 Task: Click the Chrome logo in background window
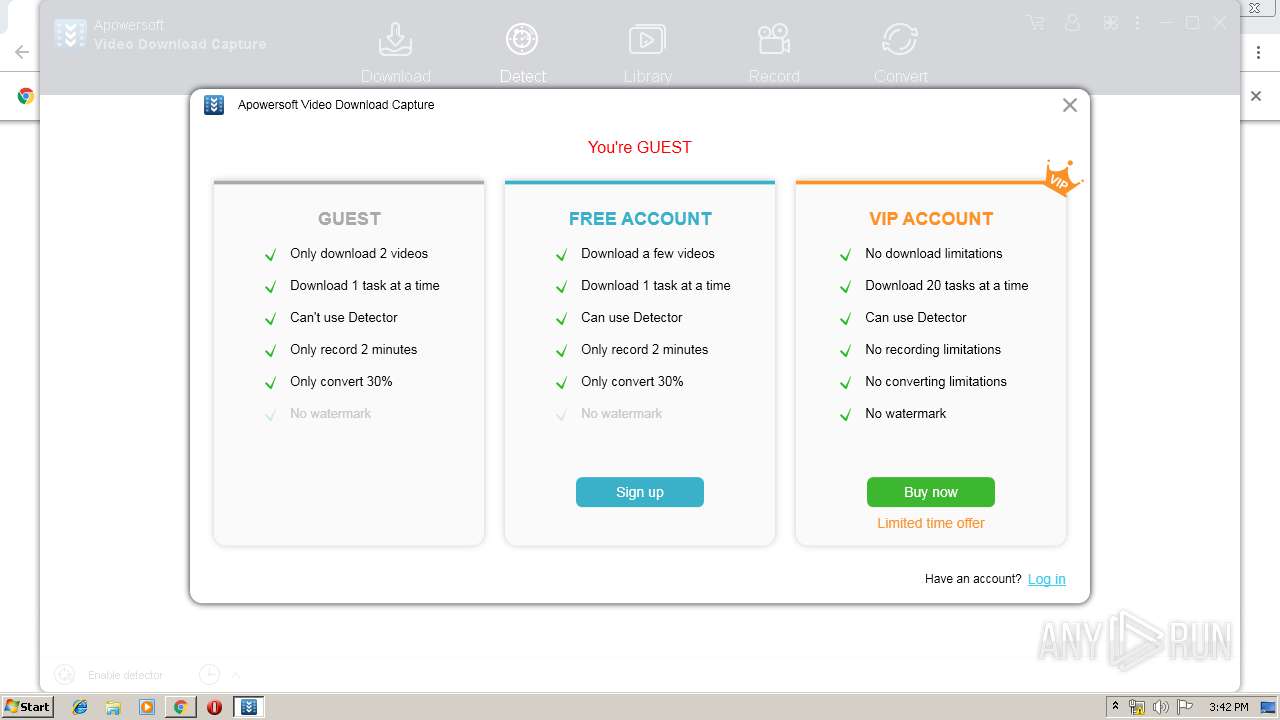pos(26,96)
